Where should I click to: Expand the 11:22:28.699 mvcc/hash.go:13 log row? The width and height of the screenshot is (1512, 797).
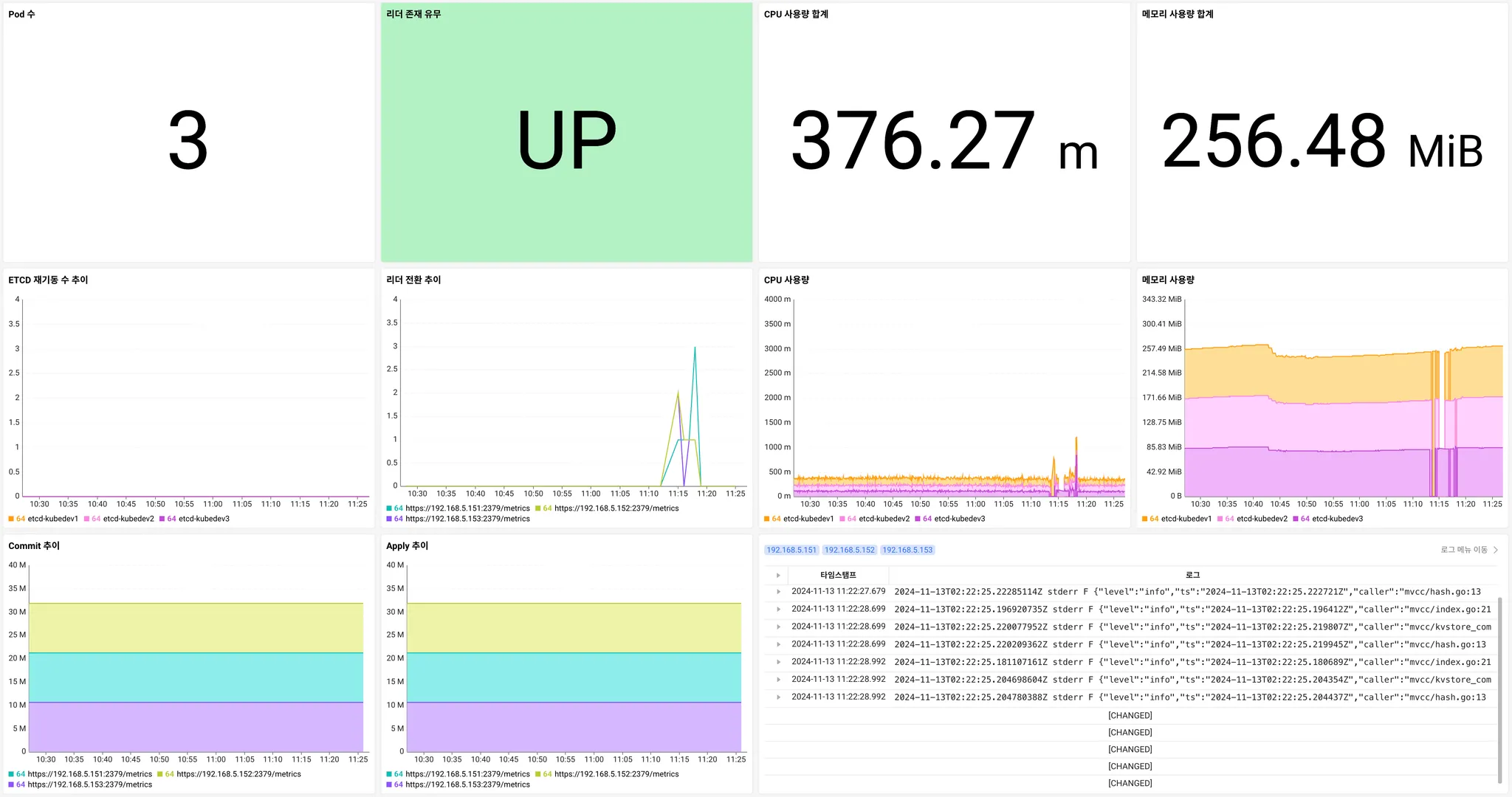778,644
